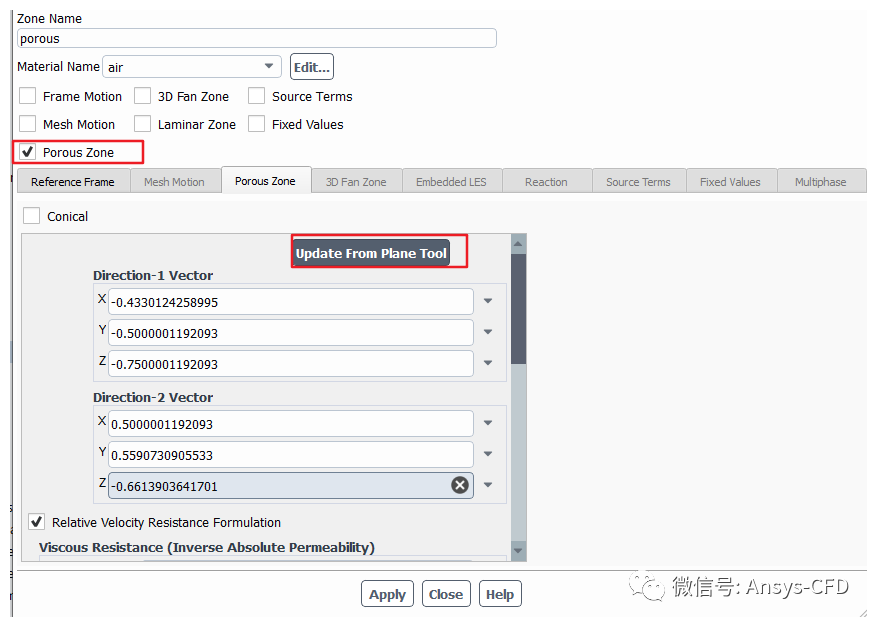Enable the Source Terms checkbox
Viewport: 877px width, 627px height.
257,96
